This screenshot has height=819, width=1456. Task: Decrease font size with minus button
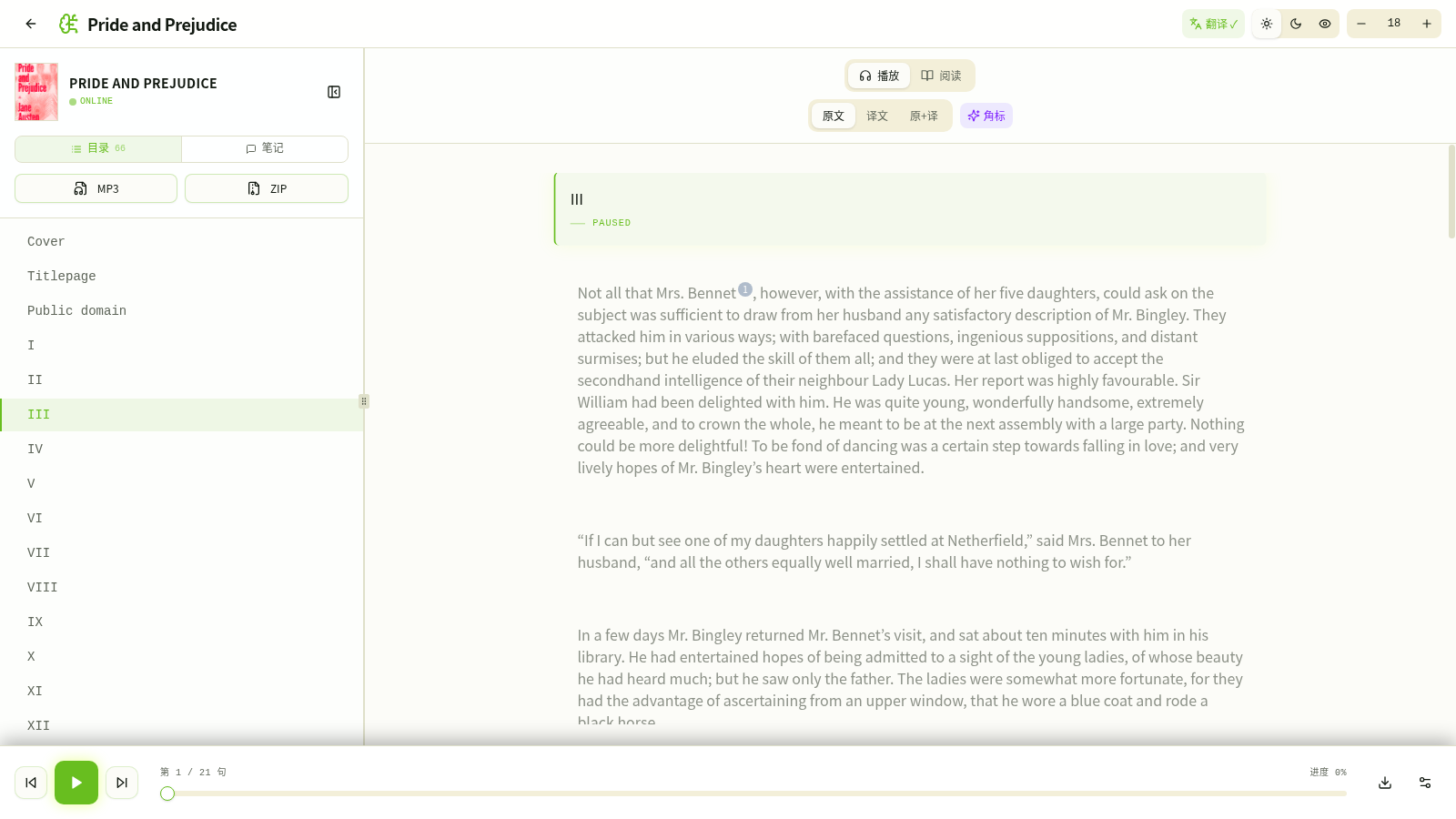click(1361, 24)
